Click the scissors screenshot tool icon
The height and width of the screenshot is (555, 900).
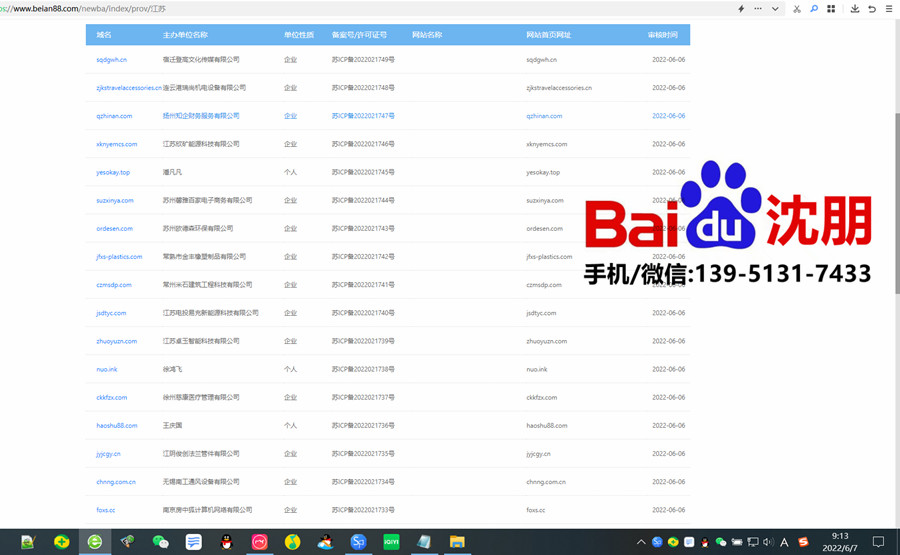click(797, 9)
